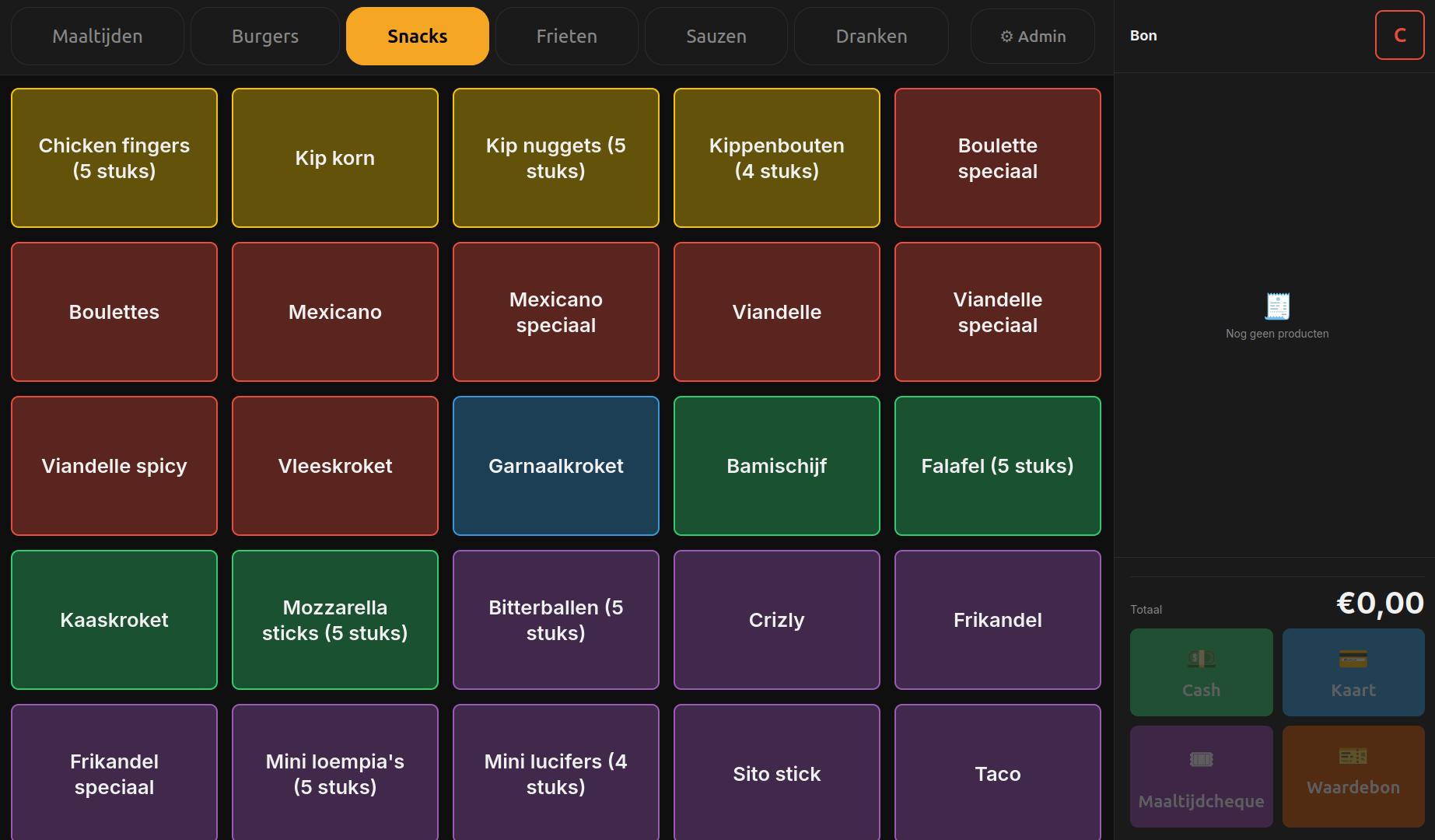The image size is (1435, 840).
Task: Click the €0,00 total amount
Action: 1380,603
